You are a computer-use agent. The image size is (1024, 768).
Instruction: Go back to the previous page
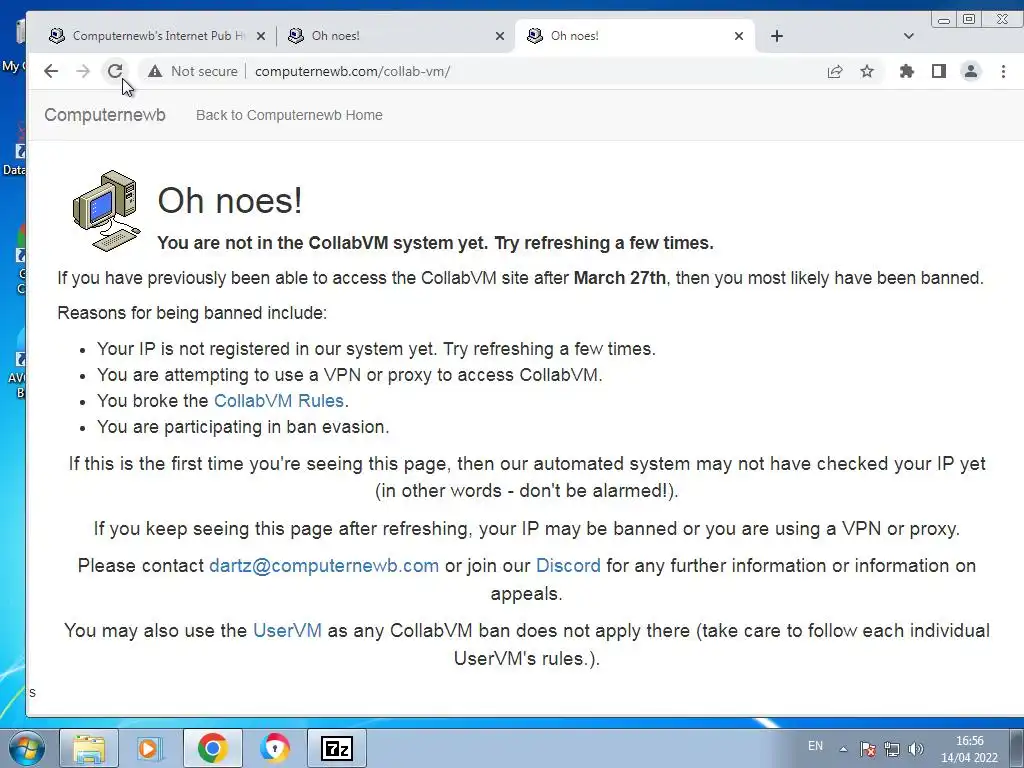coord(51,71)
